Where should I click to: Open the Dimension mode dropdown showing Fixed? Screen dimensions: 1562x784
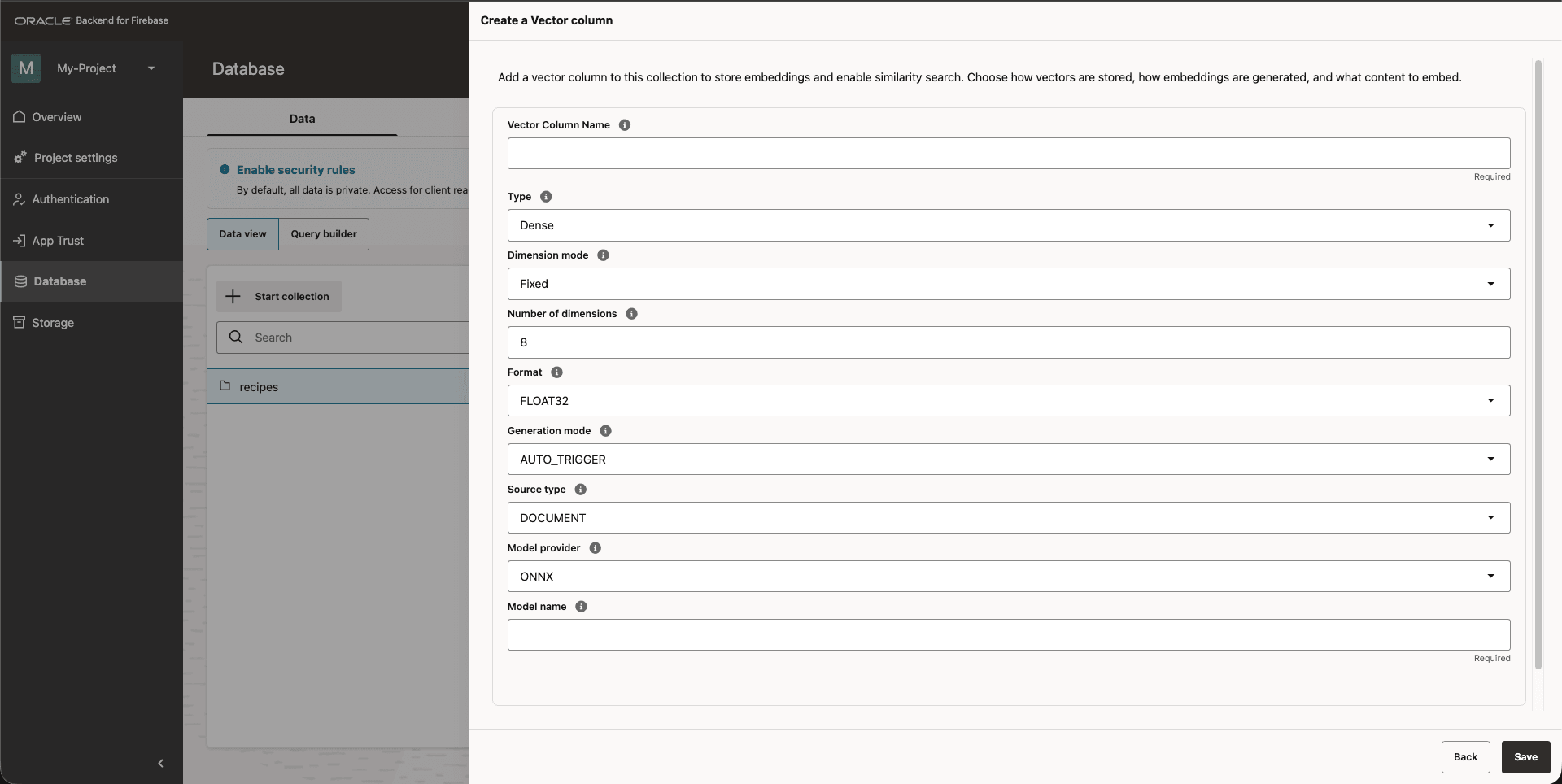[x=1009, y=284]
